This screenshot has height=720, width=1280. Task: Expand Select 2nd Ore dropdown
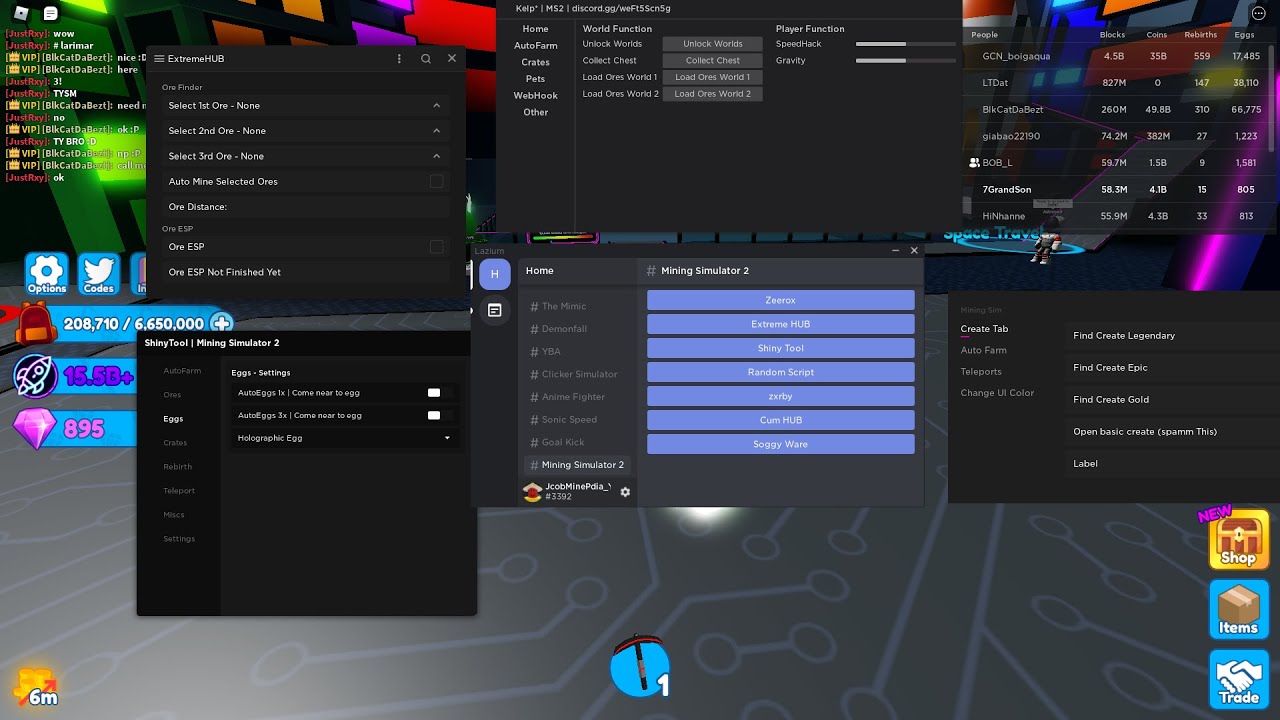point(306,131)
